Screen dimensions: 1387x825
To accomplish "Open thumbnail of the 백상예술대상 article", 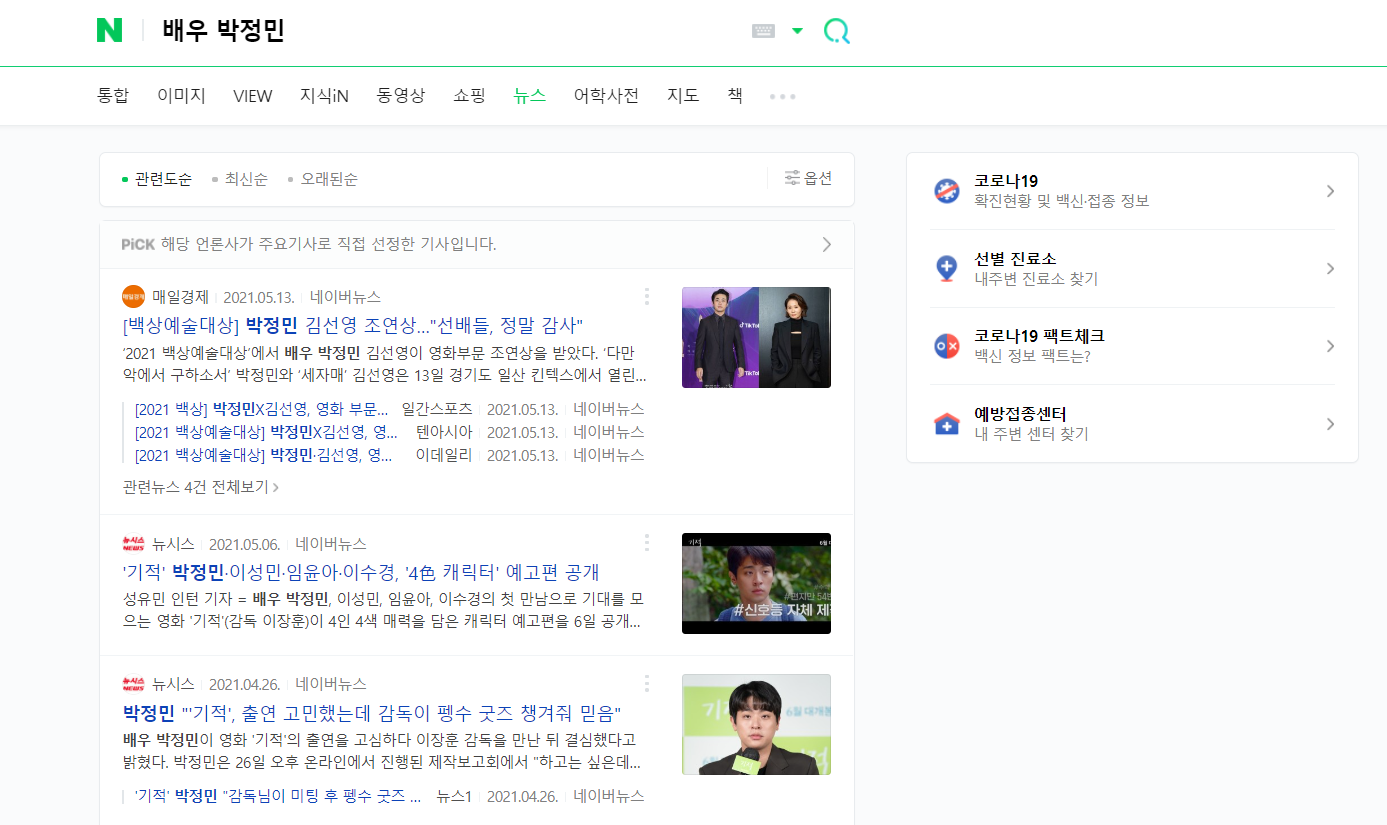I will click(756, 337).
